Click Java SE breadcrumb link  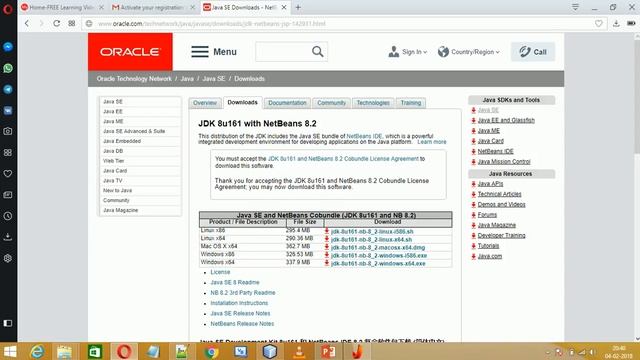tap(214, 79)
